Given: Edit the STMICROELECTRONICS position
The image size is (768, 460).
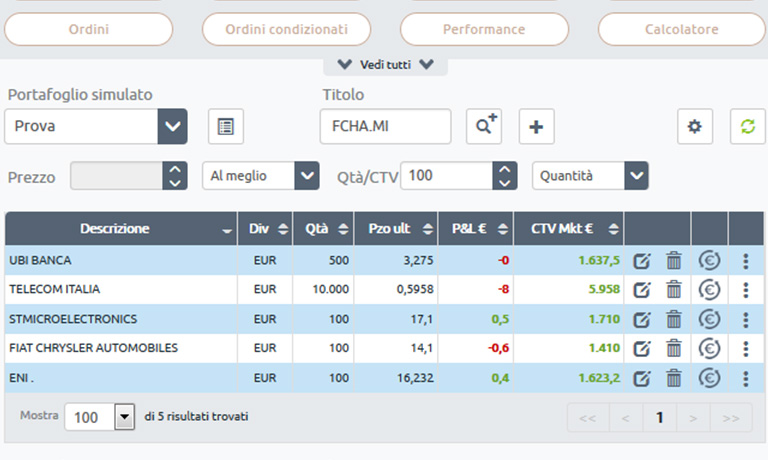Looking at the screenshot, I should [642, 320].
